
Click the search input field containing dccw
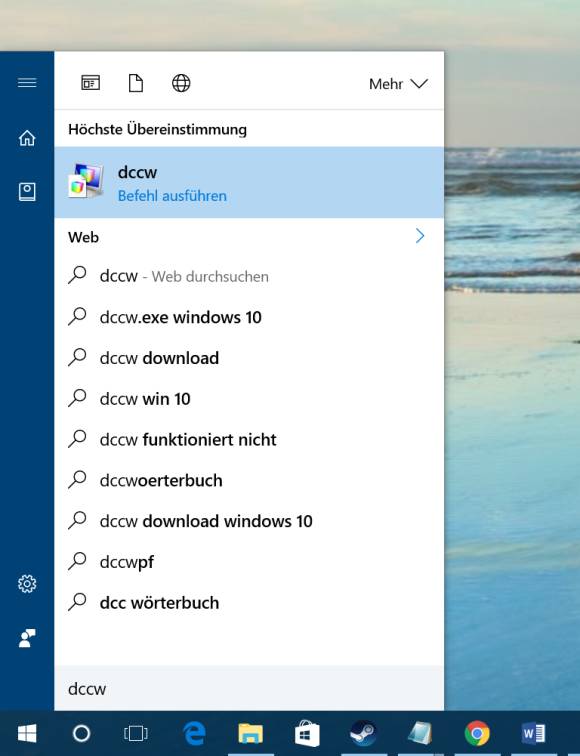249,688
